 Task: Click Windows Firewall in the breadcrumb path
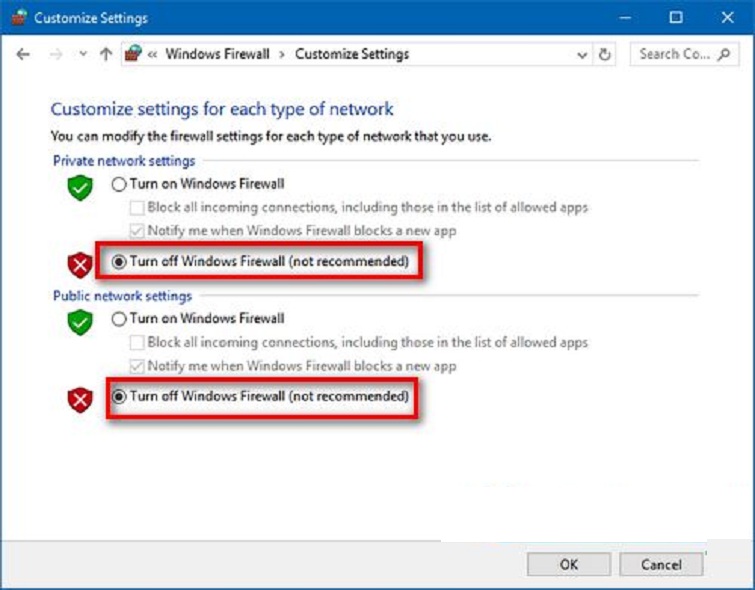click(217, 55)
